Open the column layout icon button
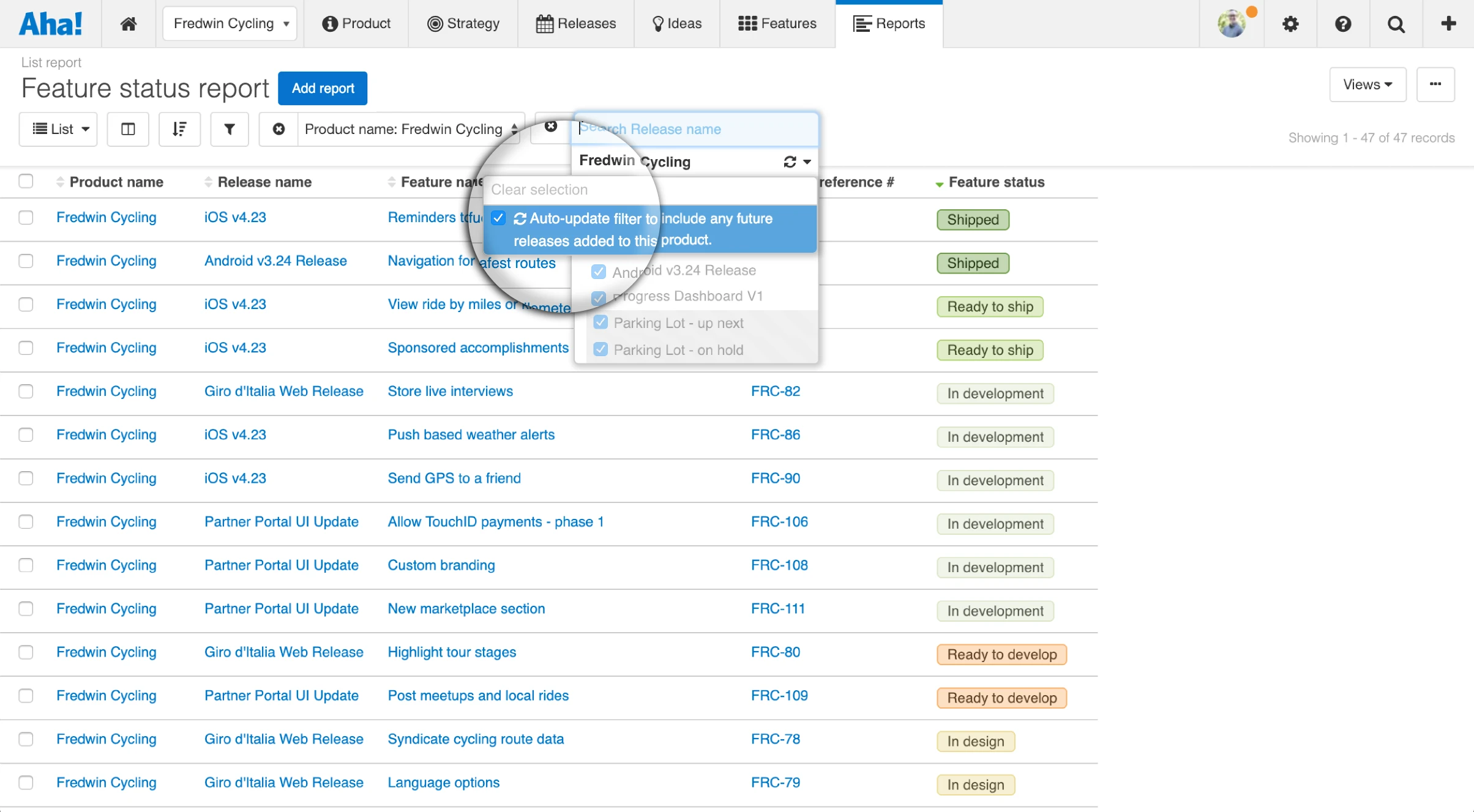This screenshot has height=812, width=1474. [x=128, y=129]
